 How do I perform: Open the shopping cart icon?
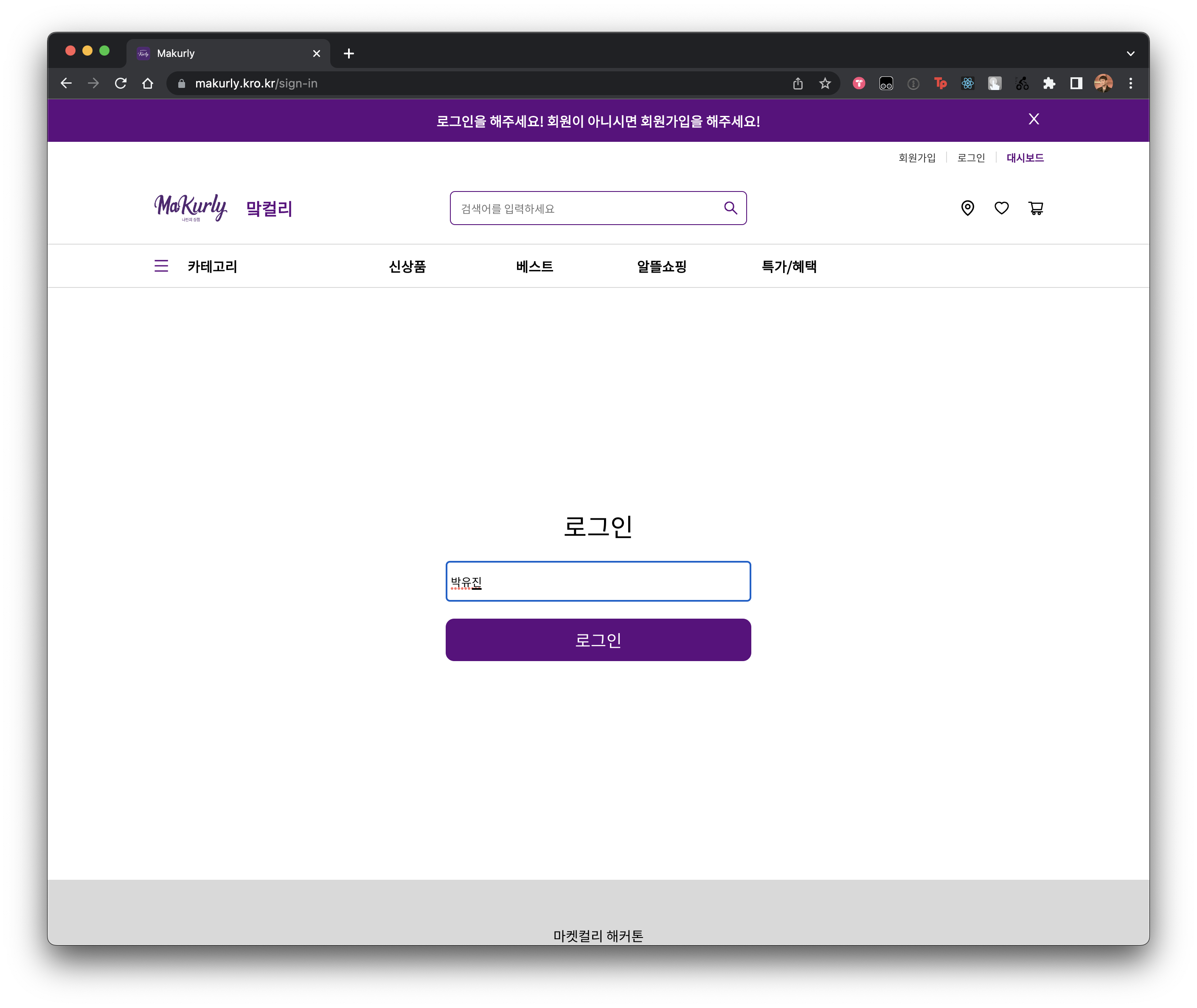pyautogui.click(x=1035, y=208)
